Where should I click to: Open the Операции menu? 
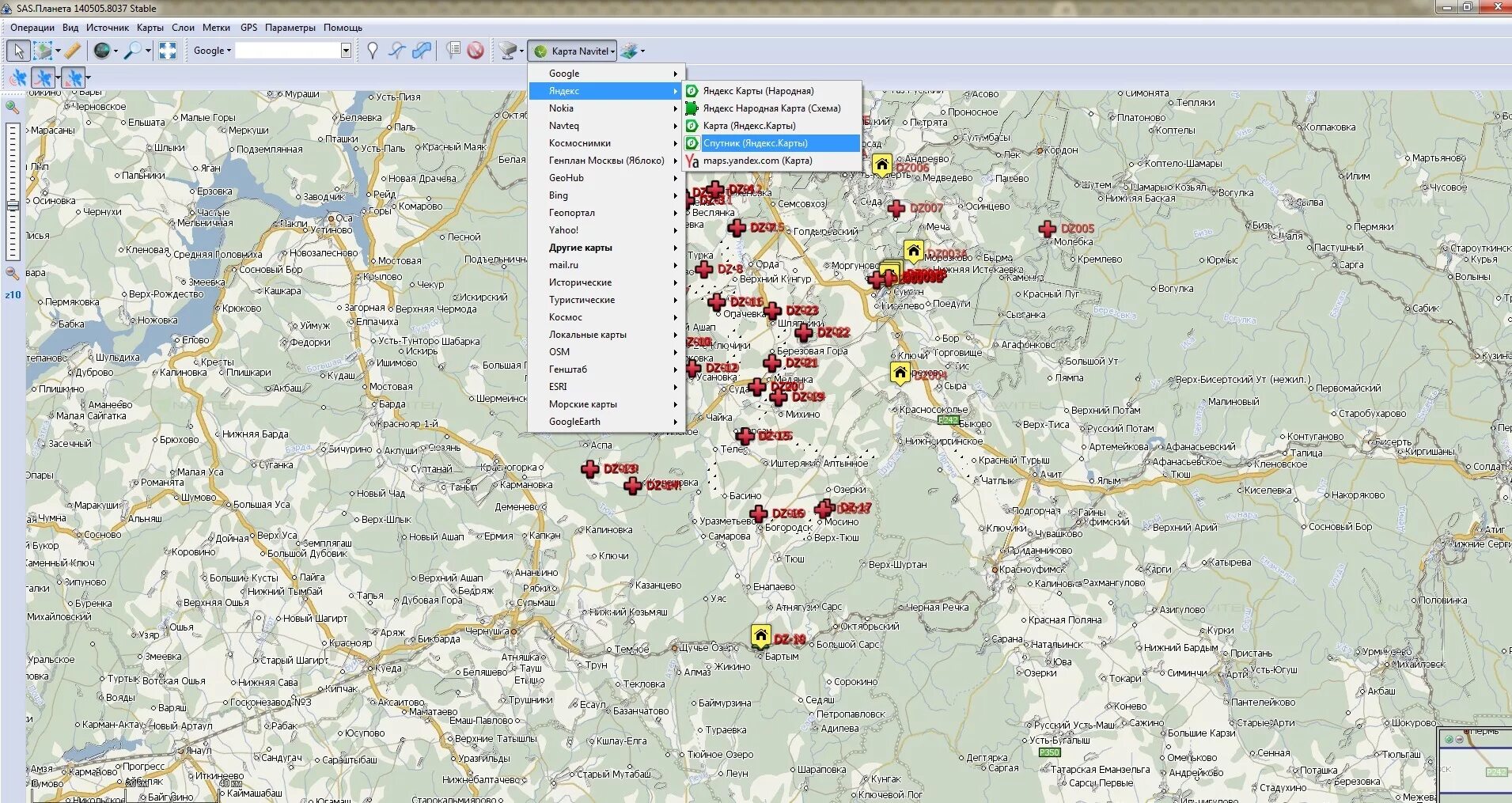click(32, 28)
